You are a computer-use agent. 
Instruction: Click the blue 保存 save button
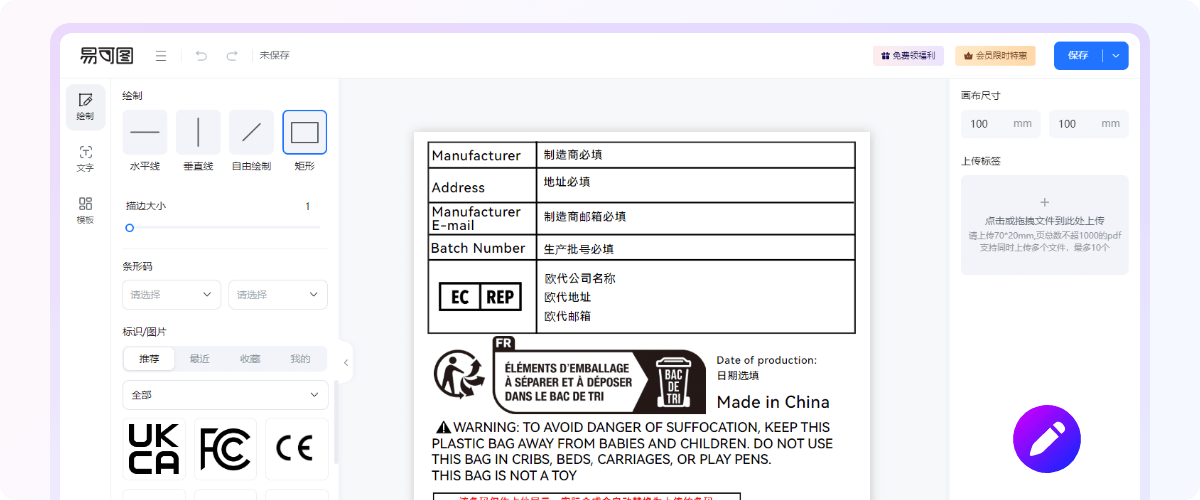point(1077,56)
